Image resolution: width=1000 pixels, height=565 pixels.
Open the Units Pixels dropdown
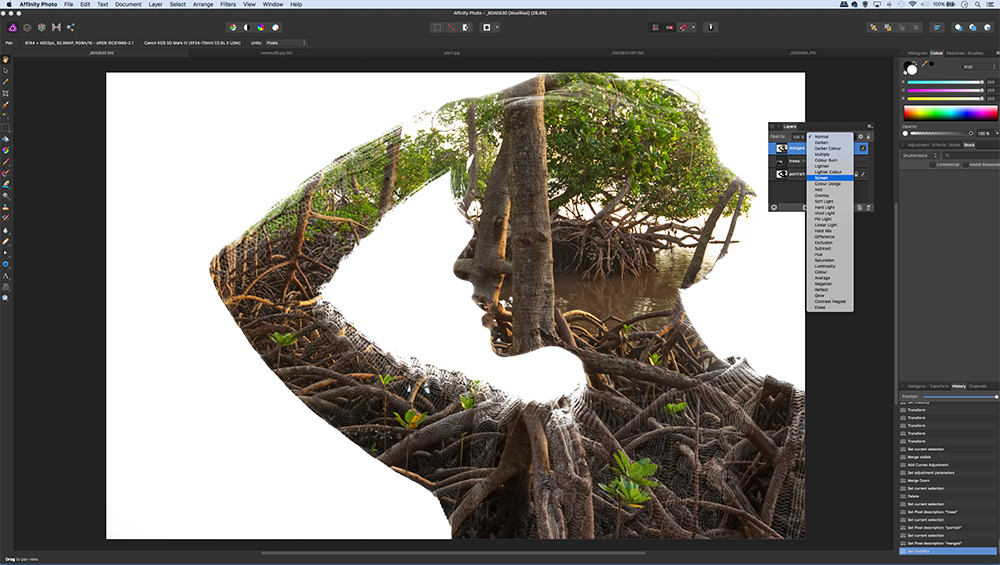pyautogui.click(x=285, y=43)
